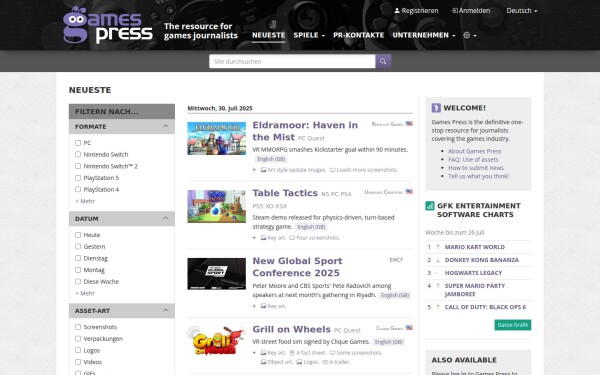Open the Deutsch language dropdown

[522, 11]
